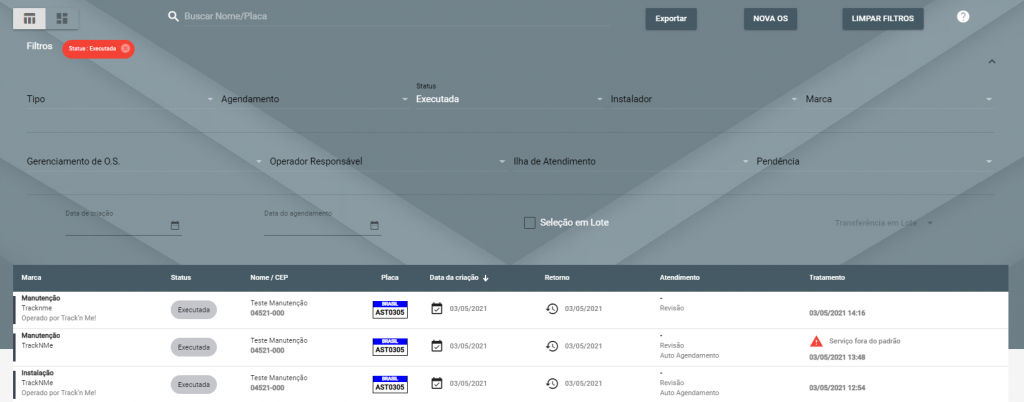Click AST0305 plate in 12:54 row

click(390, 384)
